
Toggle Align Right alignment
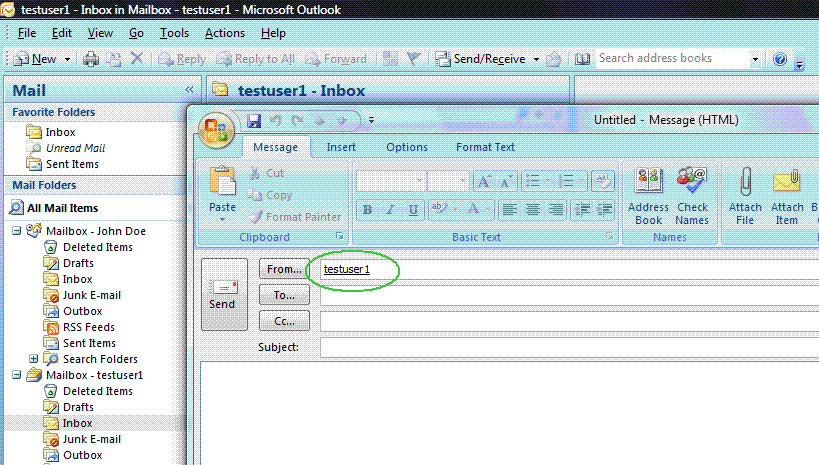(x=555, y=210)
